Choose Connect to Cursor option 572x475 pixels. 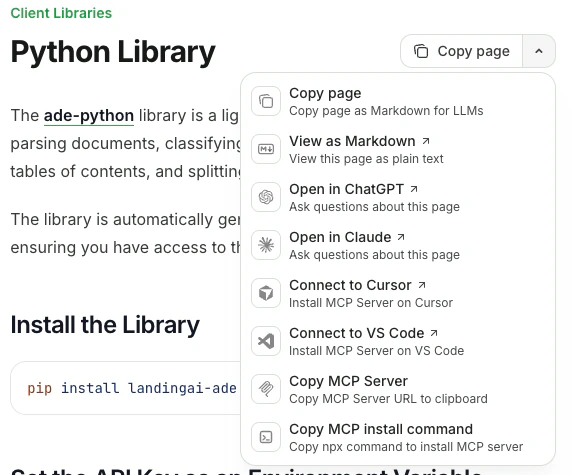point(398,293)
